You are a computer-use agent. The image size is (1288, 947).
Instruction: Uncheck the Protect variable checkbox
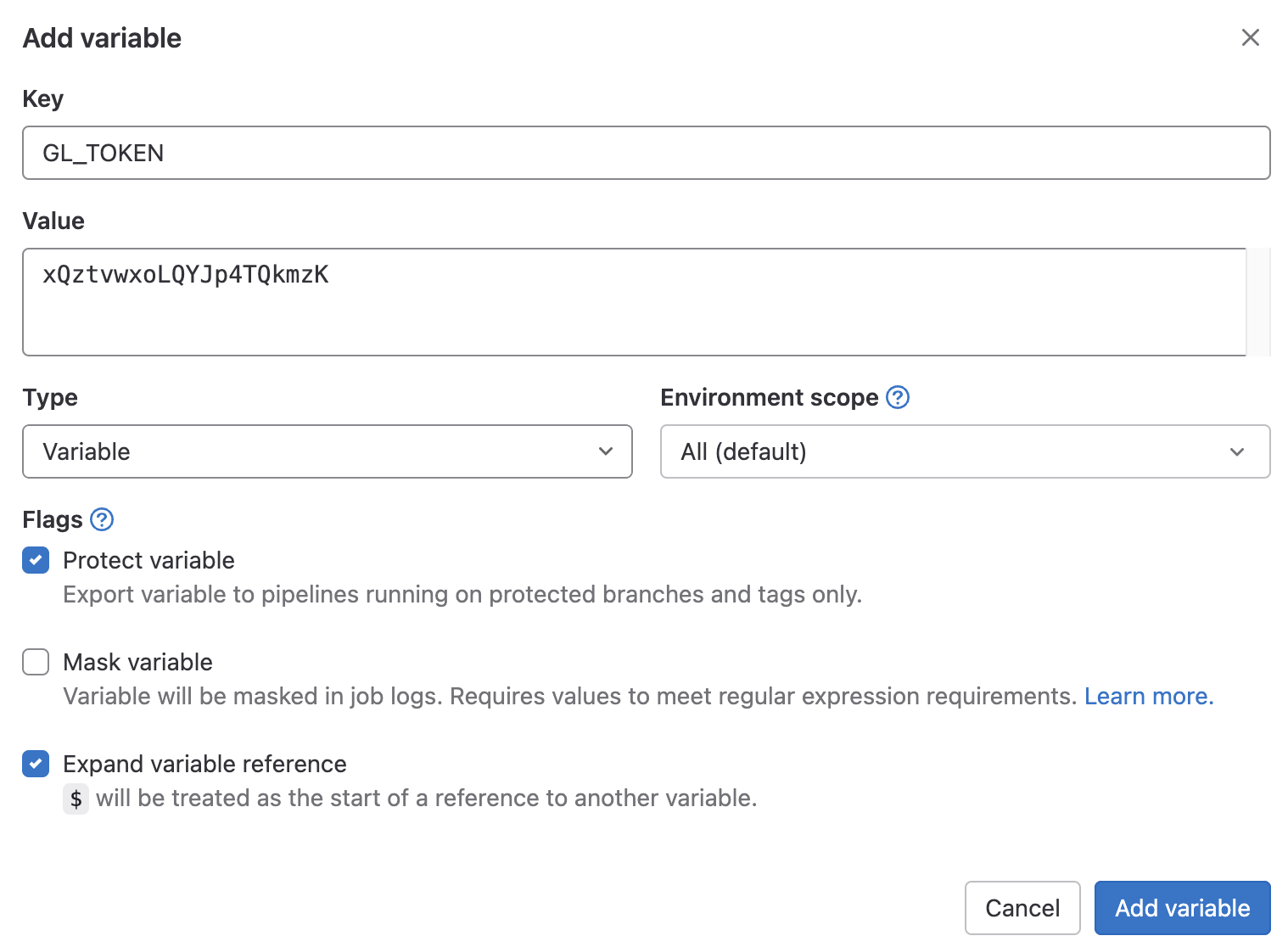[36, 560]
